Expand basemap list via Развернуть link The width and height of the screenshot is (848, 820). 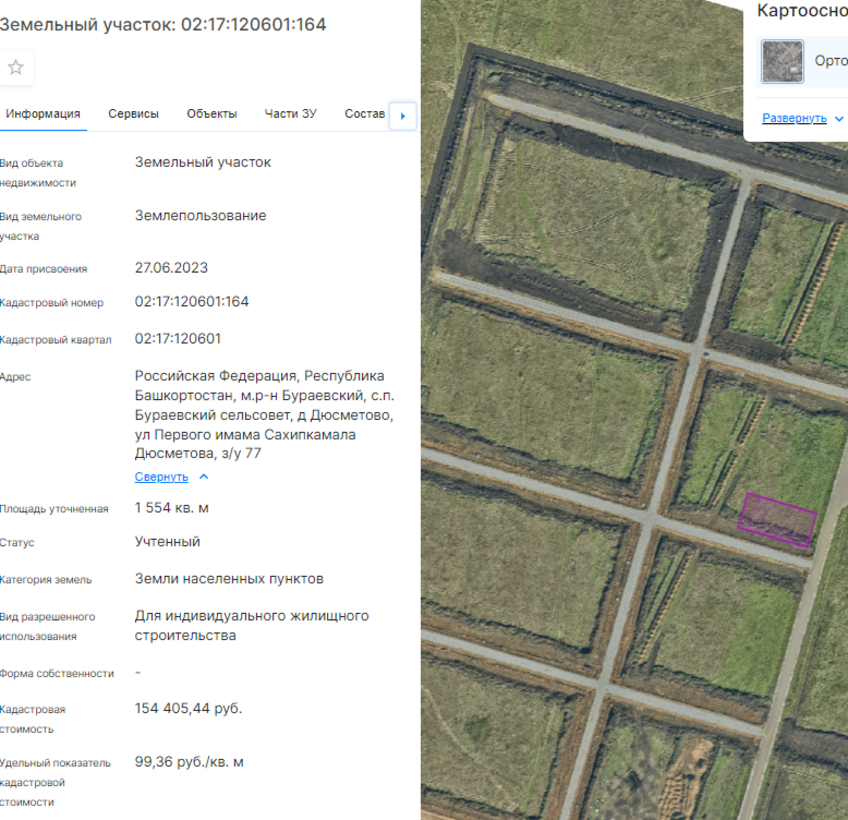point(794,118)
